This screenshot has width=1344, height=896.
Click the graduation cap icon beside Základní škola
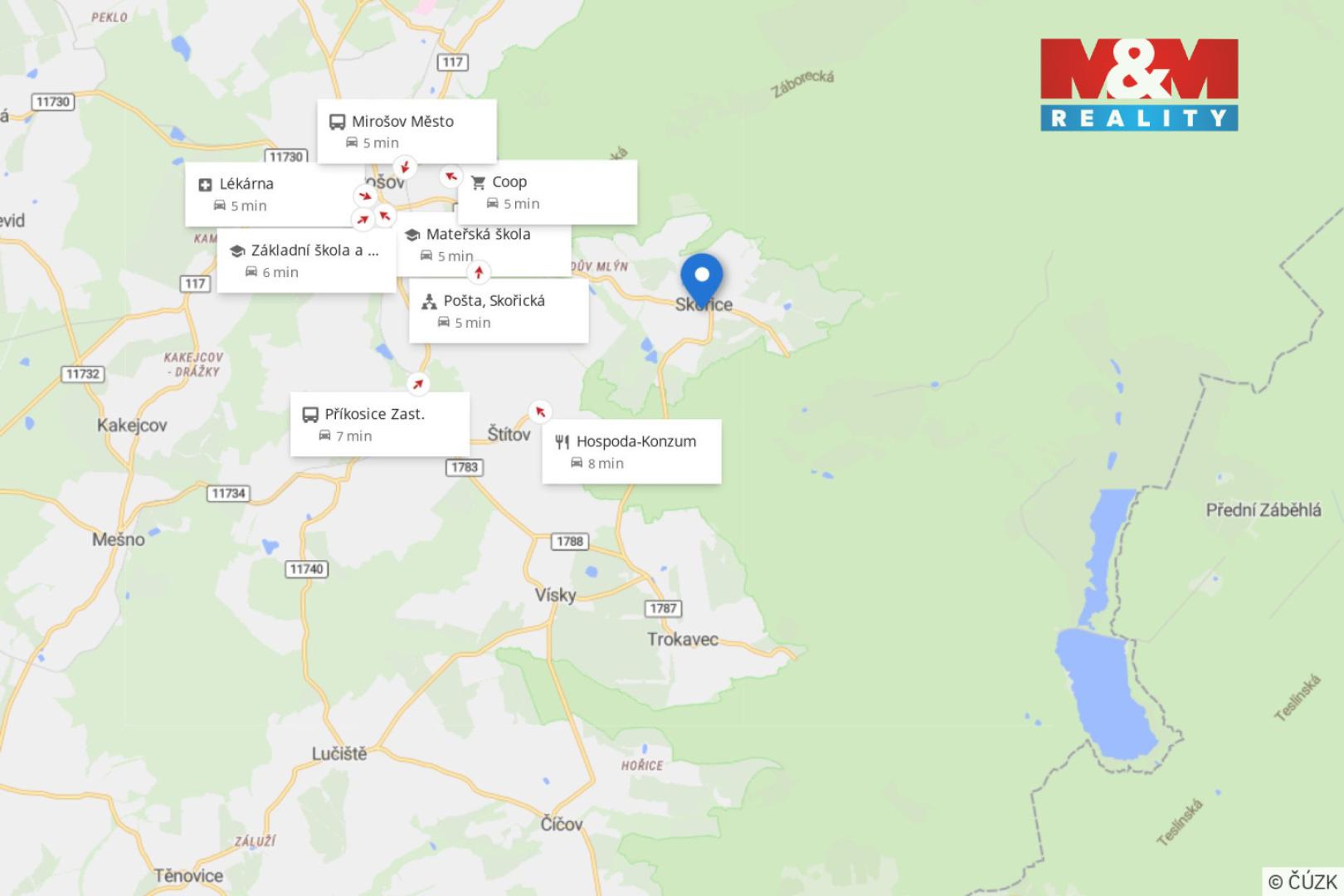pos(237,251)
